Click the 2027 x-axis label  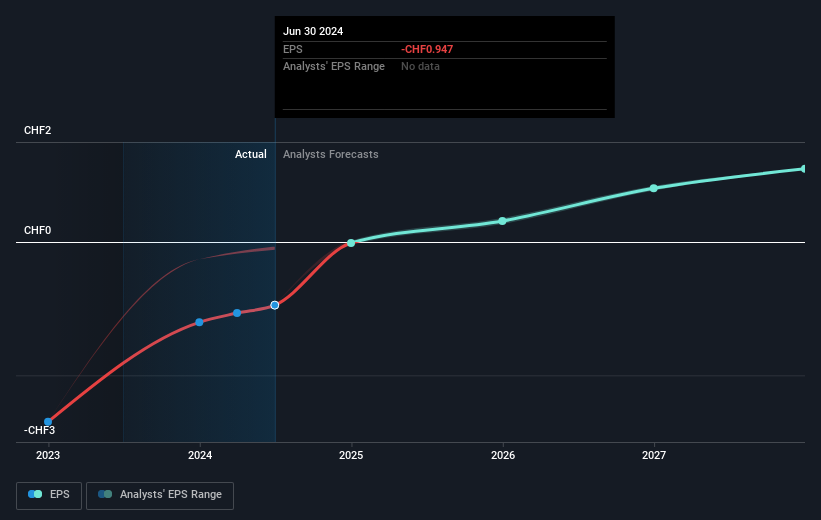coord(654,456)
